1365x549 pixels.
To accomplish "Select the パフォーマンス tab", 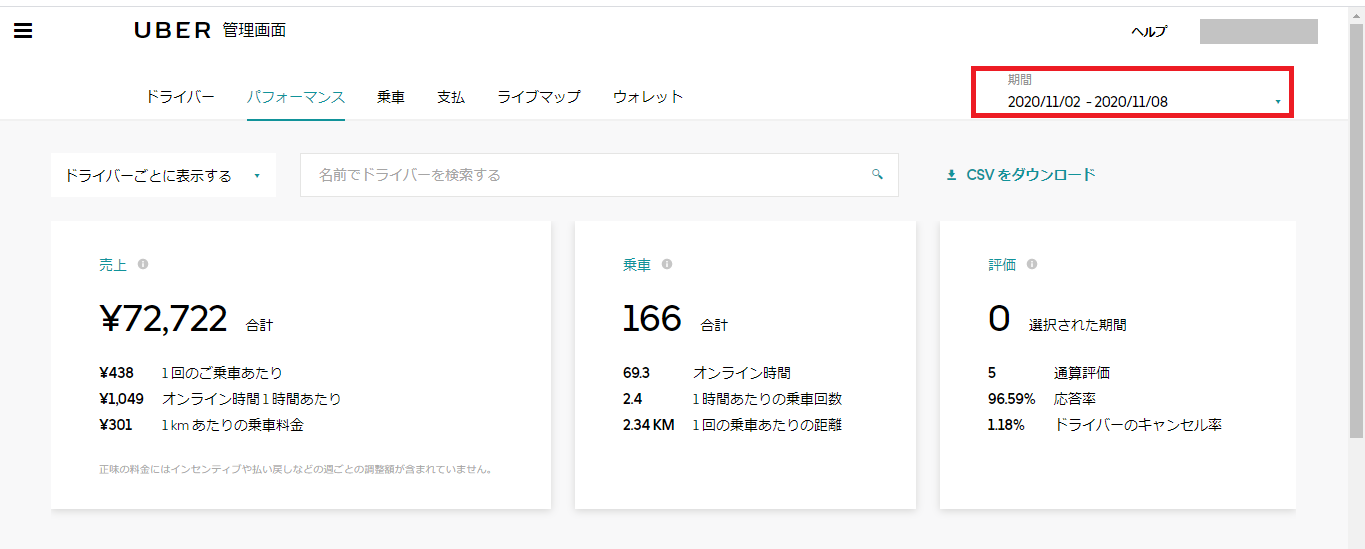I will pyautogui.click(x=295, y=97).
